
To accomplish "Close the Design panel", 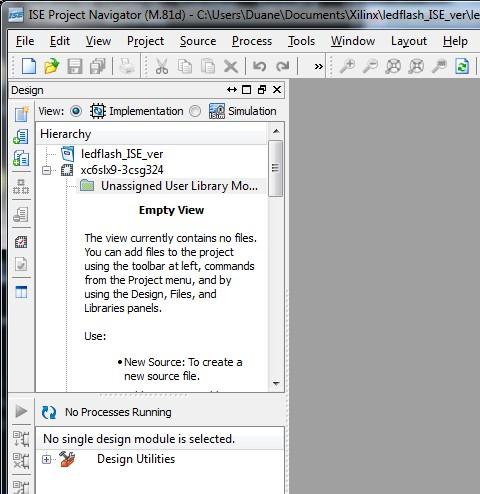I will (x=277, y=90).
